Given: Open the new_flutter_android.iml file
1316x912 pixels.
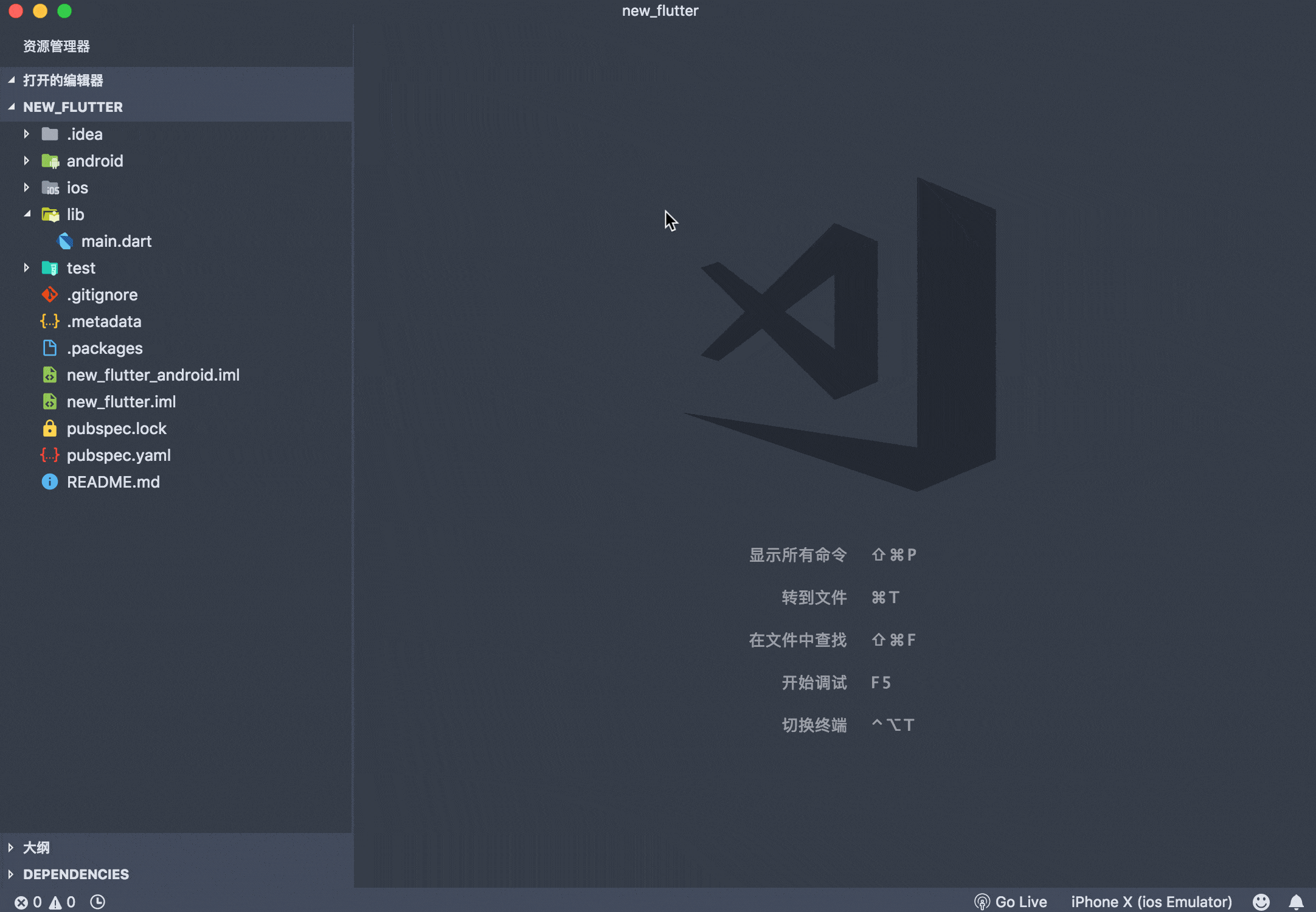Looking at the screenshot, I should pos(153,375).
